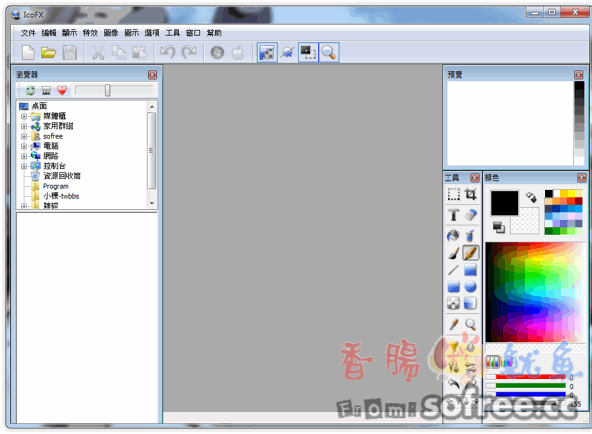Select the Pencil tool in tools panel
Image resolution: width=592 pixels, height=434 pixels.
click(470, 253)
